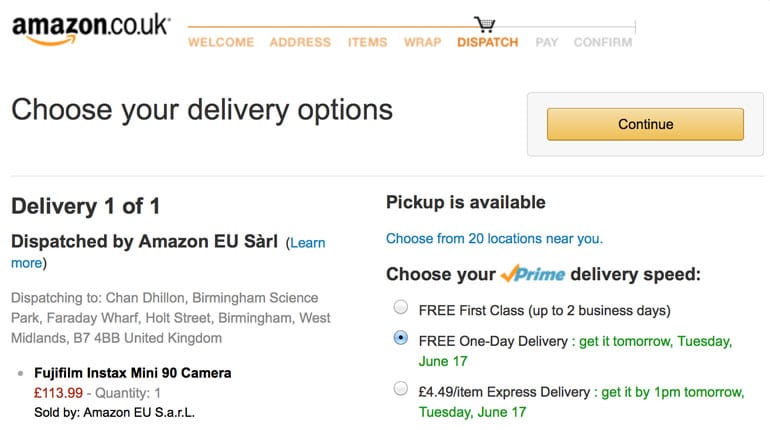This screenshot has width=770, height=430.
Task: Open 'Choose from 20 locations near you'
Action: pos(494,239)
